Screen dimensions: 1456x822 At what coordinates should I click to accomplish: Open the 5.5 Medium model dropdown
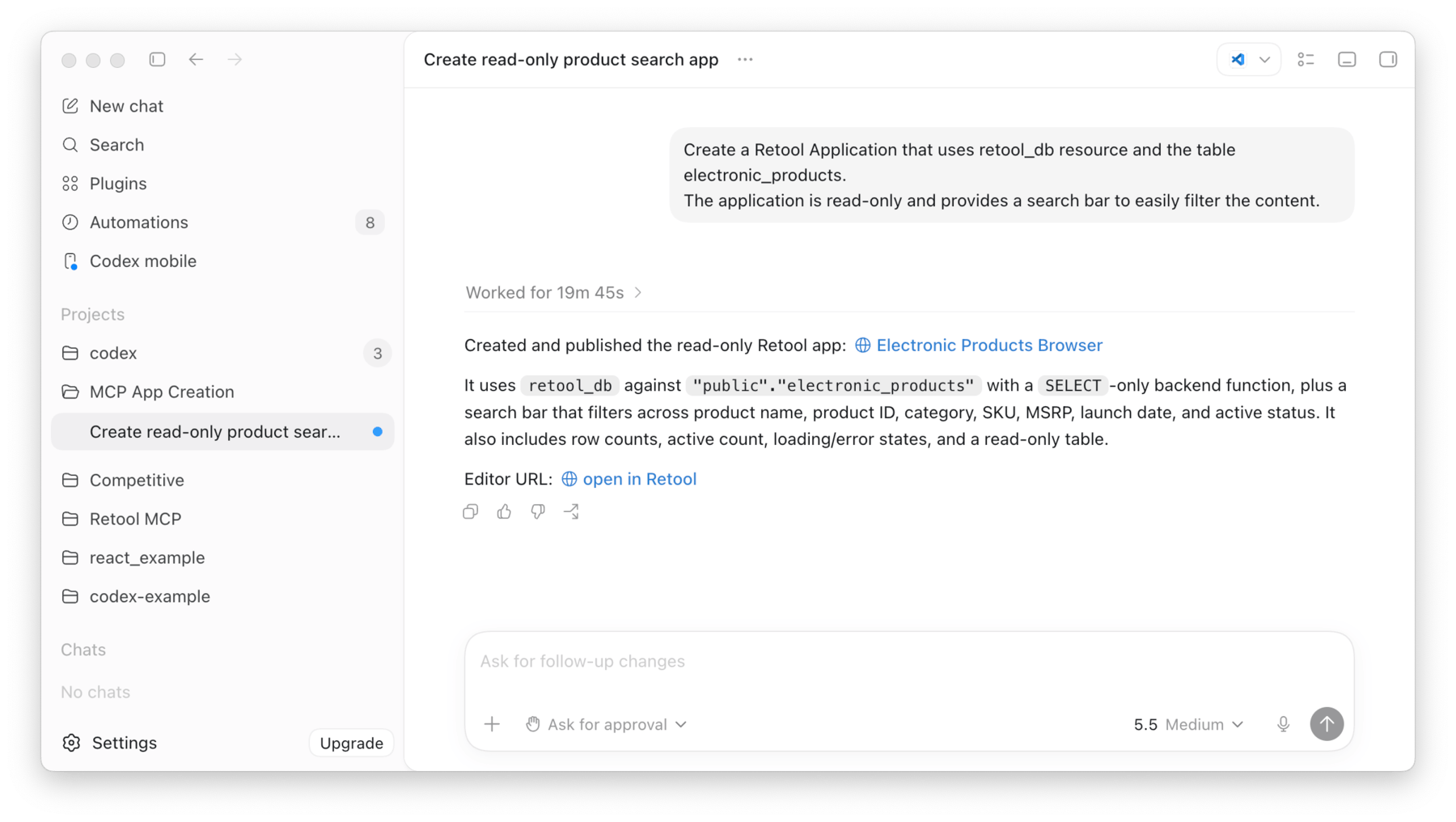pos(1188,724)
